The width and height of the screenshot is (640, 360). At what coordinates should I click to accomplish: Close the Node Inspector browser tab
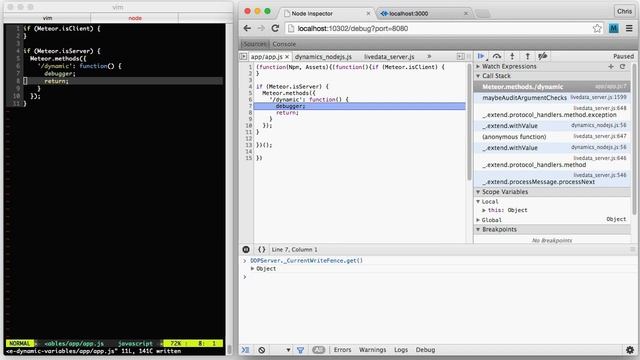(x=368, y=13)
